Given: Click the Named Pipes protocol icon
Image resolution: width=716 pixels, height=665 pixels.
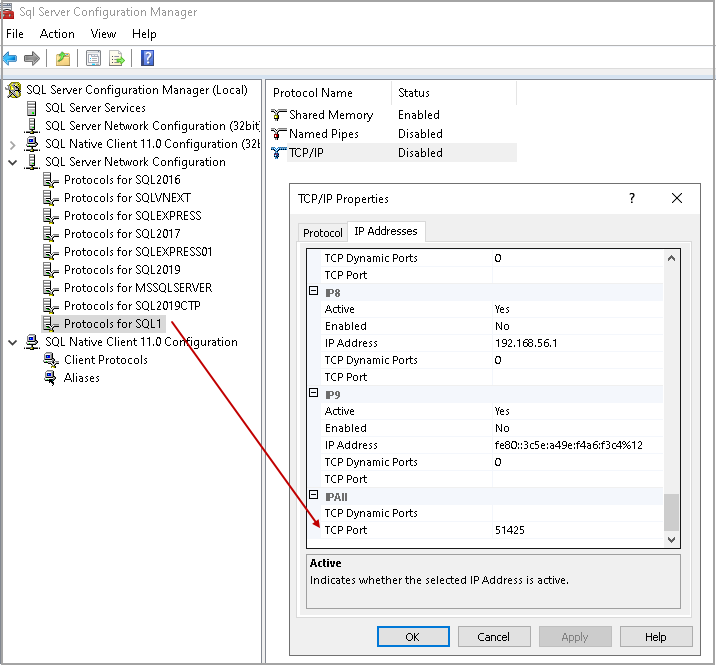Looking at the screenshot, I should [278, 134].
